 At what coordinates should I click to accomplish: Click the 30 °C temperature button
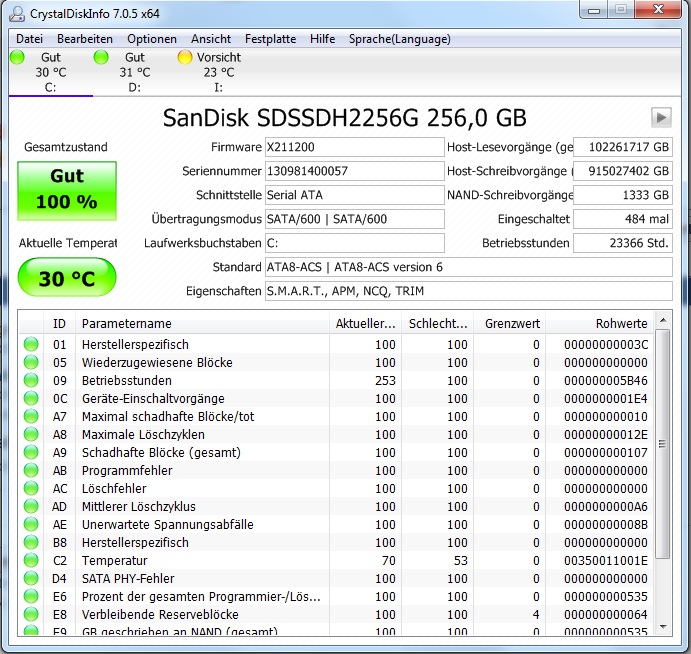(67, 278)
